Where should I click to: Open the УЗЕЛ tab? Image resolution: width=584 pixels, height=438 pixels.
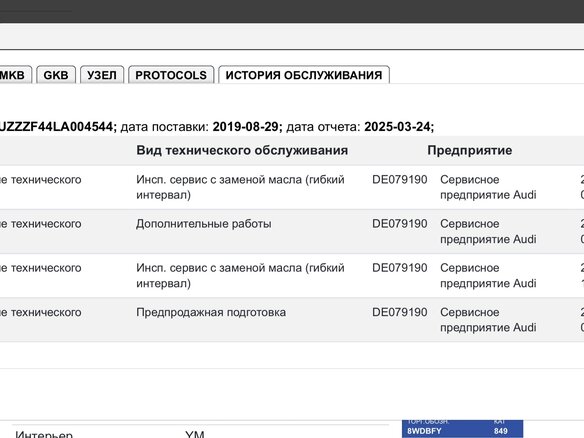102,75
